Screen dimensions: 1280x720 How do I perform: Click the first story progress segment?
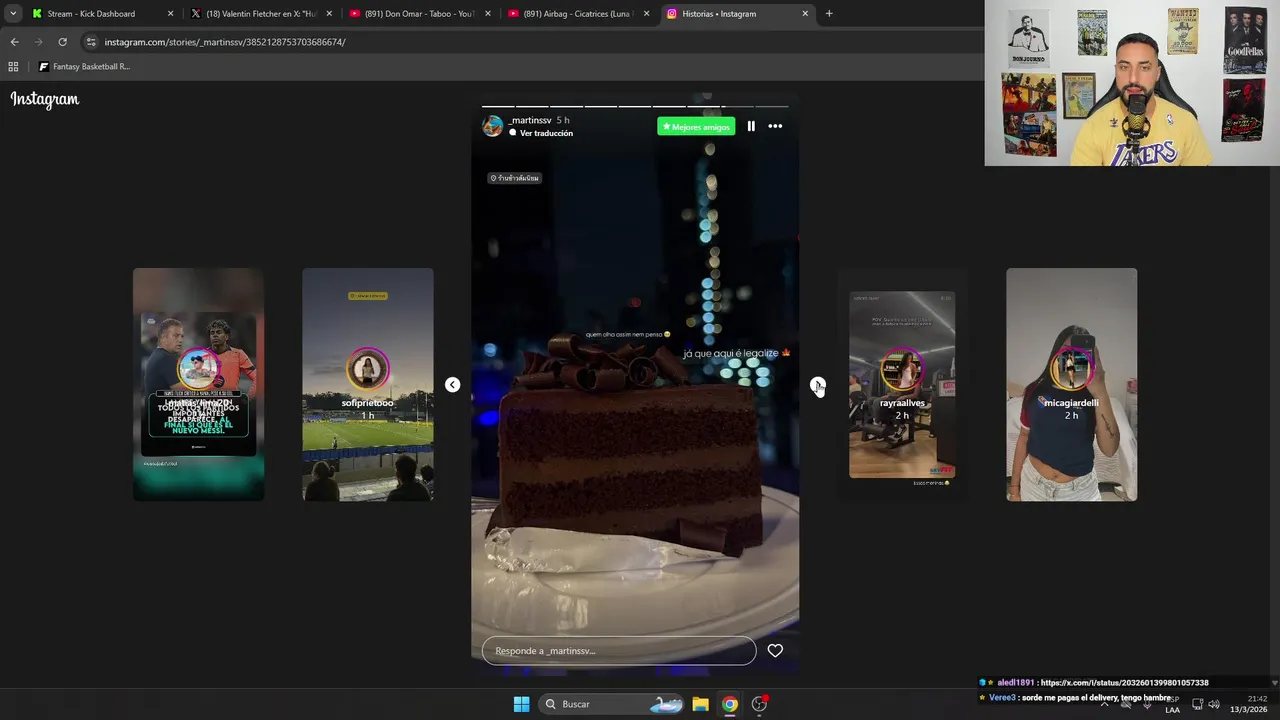pyautogui.click(x=498, y=106)
